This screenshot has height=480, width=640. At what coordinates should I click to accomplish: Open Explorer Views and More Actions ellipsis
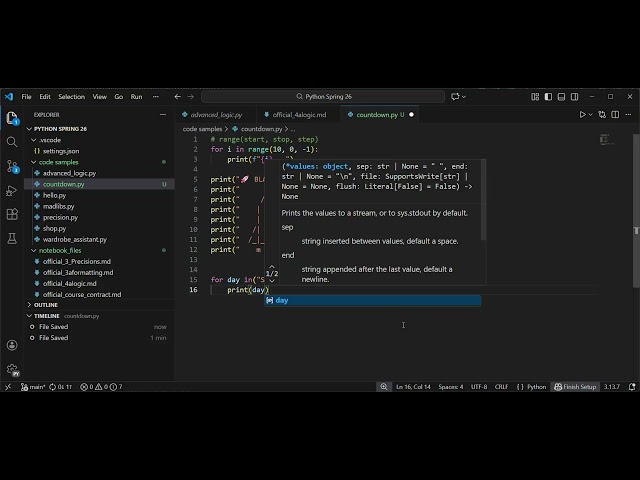(163, 115)
